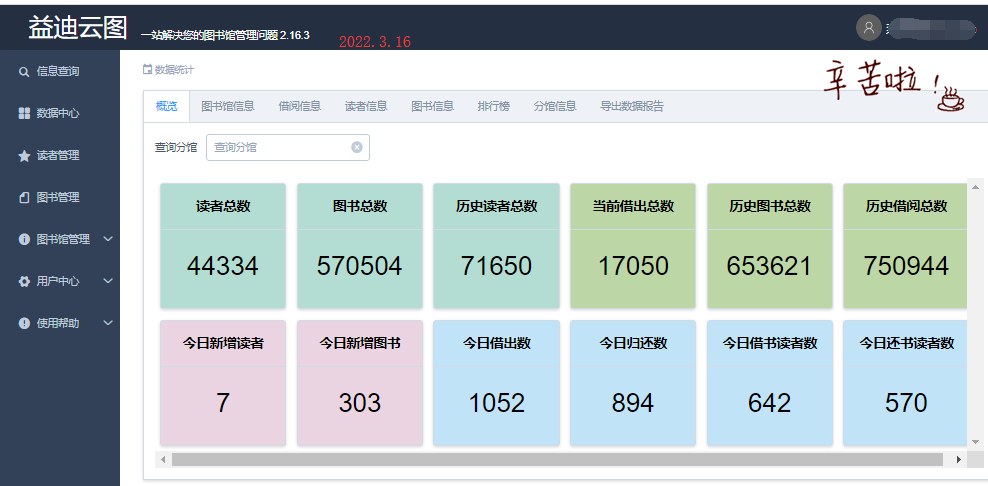Image resolution: width=988 pixels, height=486 pixels.
Task: Clear the 查询分馆 field with the X icon
Action: (x=356, y=147)
